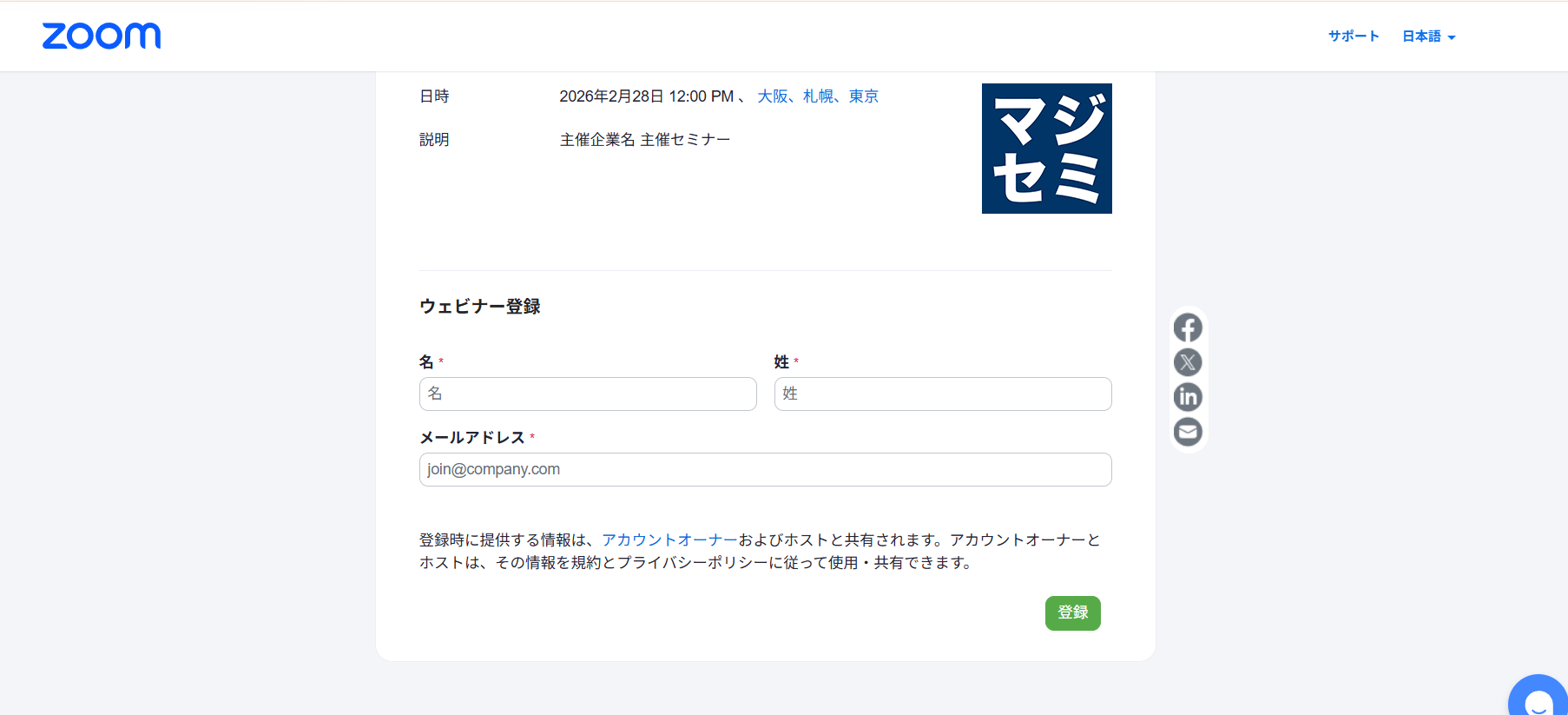Click the 主催企業名 主催セミナー description text
The height and width of the screenshot is (715, 1568).
[x=644, y=140]
